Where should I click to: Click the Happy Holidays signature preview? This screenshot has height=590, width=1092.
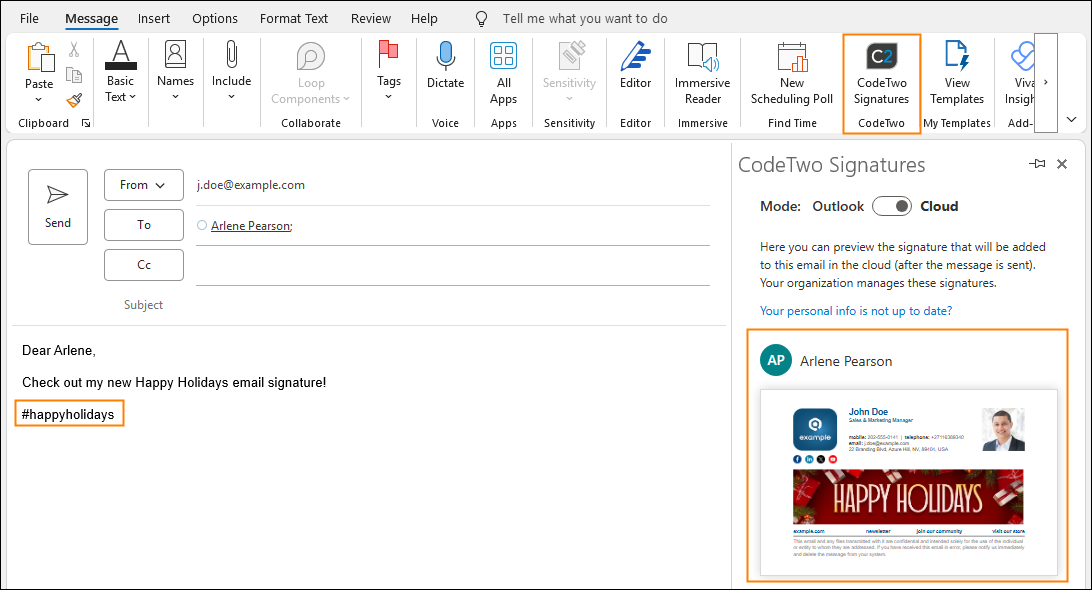point(909,482)
